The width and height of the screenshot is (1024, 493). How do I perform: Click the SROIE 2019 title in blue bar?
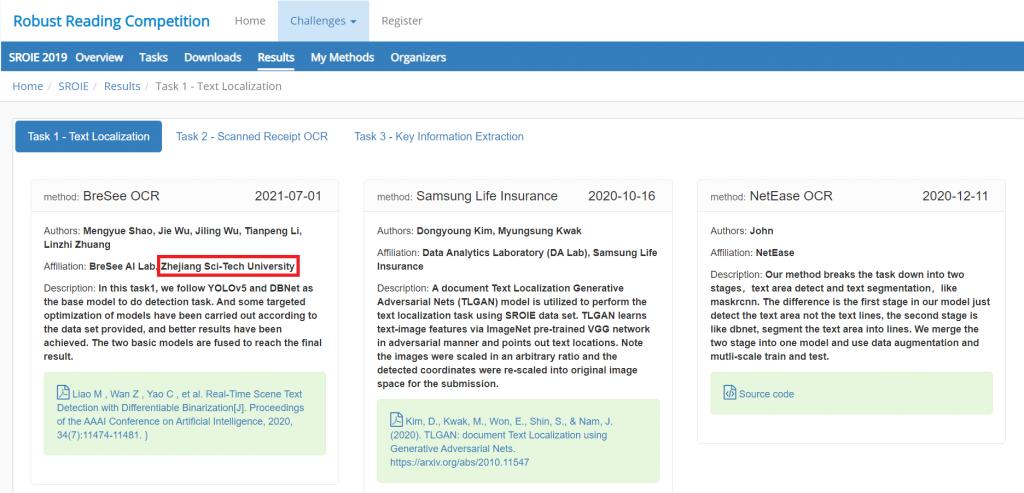point(38,57)
